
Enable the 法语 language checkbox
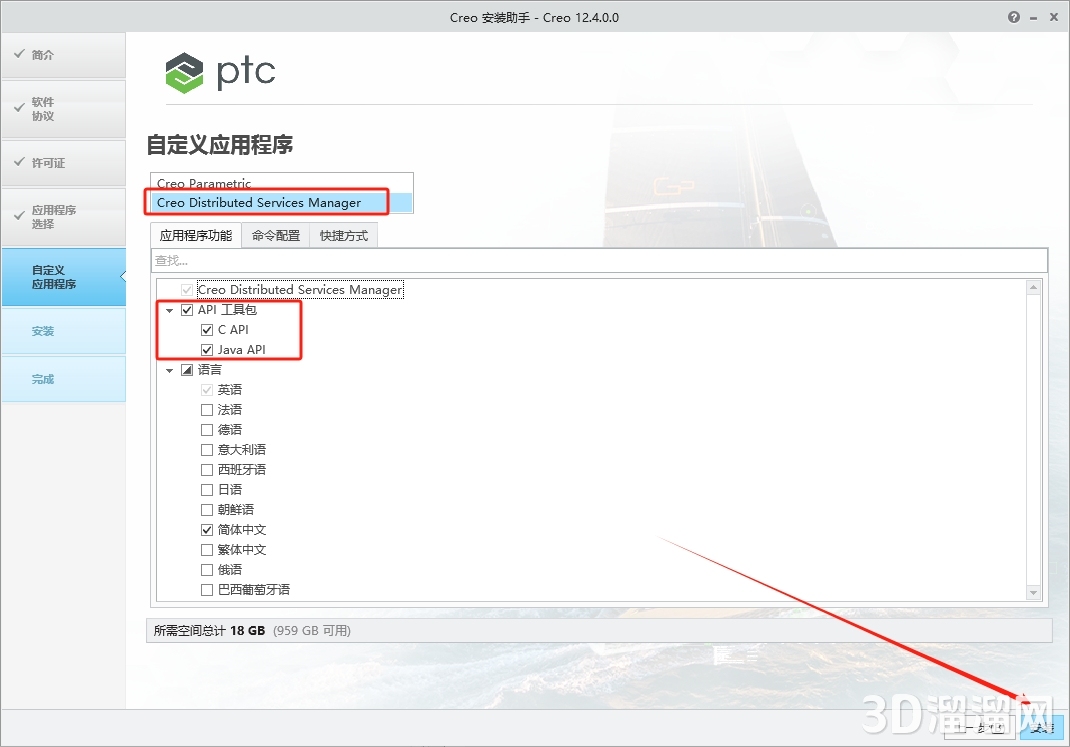pos(206,409)
